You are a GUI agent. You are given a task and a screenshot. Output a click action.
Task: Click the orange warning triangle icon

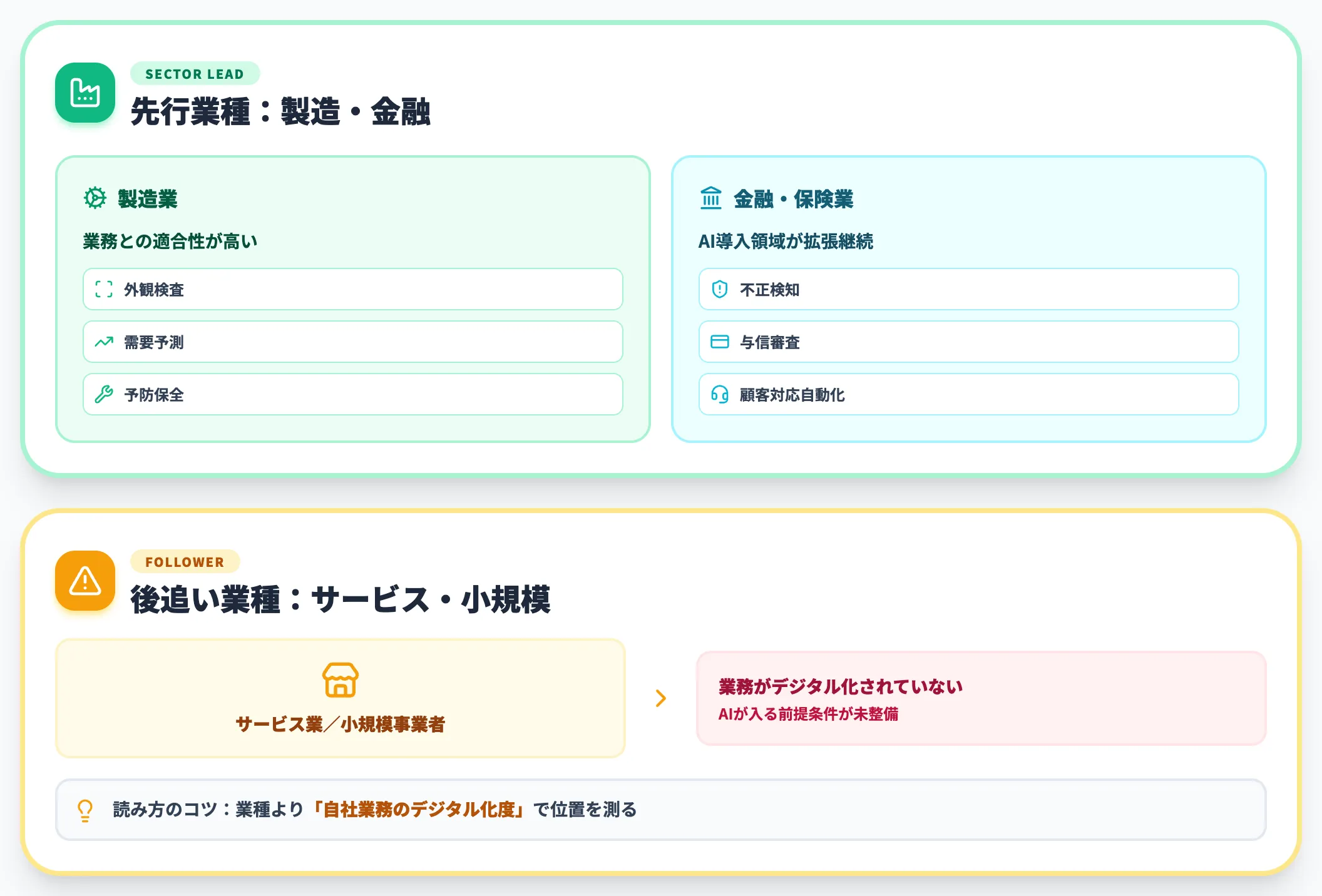(85, 581)
